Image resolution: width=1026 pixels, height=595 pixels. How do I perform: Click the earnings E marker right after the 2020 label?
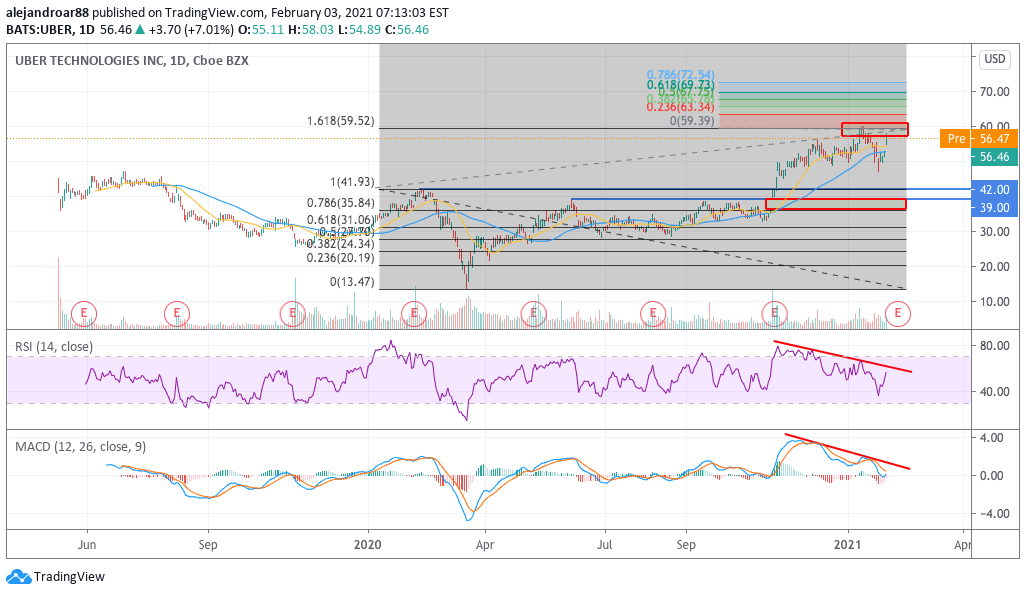(x=414, y=314)
